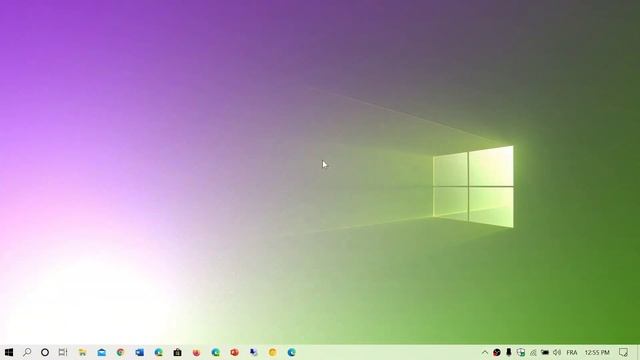Open the Mail app envelope icon
Screen dimensions: 640x360
(x=102, y=352)
